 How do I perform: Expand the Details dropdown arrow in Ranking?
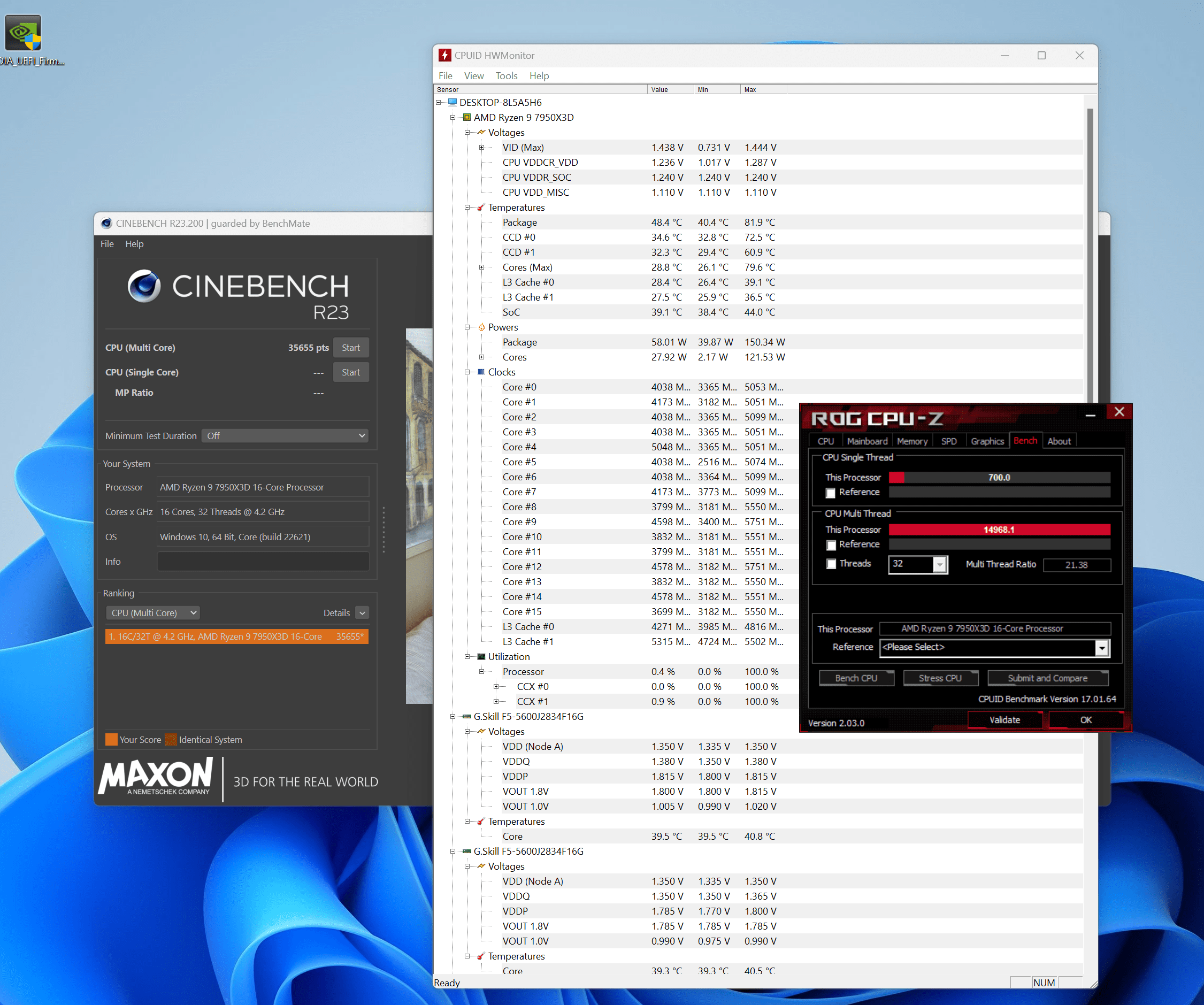(x=362, y=613)
